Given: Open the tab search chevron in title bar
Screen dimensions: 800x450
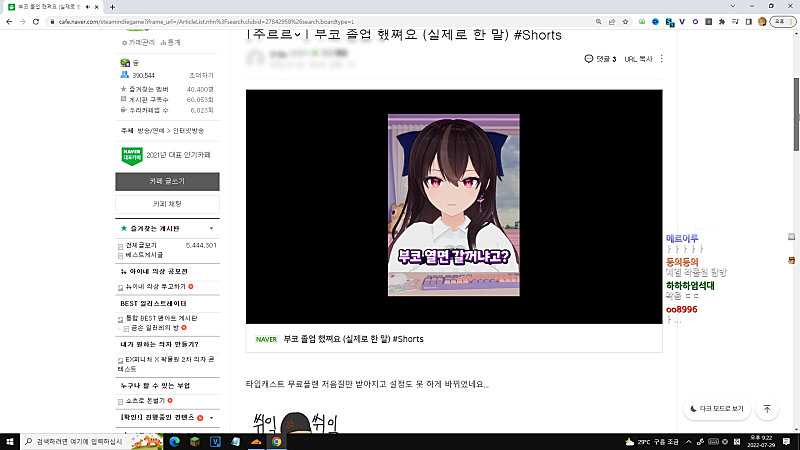Looking at the screenshot, I should coord(733,6).
